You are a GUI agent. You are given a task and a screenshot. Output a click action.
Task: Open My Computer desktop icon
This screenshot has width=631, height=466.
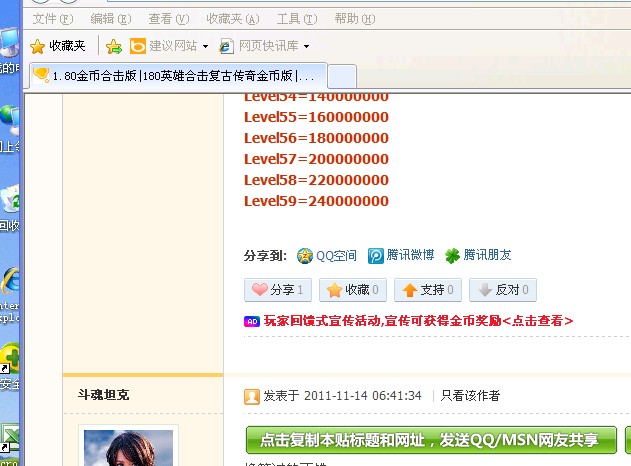pos(10,42)
